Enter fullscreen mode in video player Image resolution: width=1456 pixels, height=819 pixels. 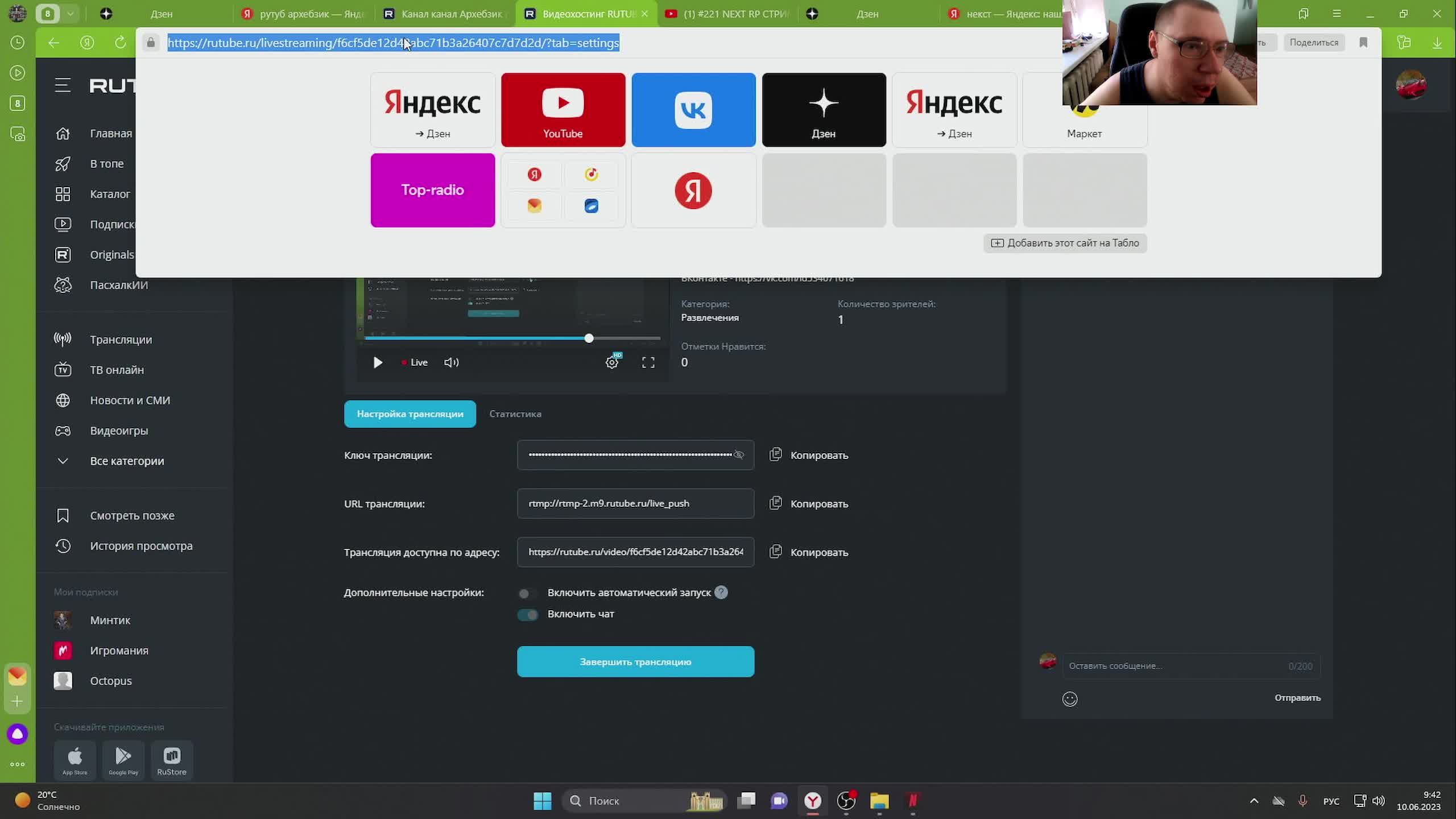pos(648,362)
